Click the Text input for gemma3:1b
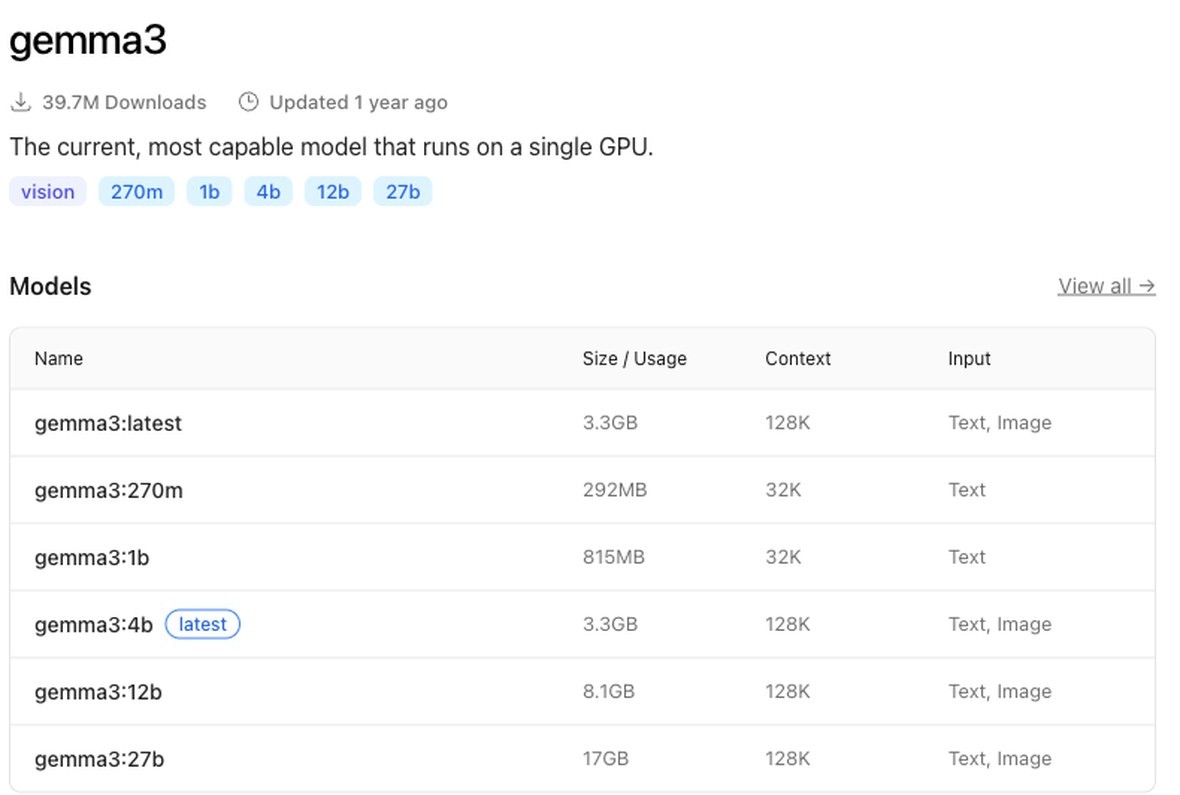Viewport: 1180px width, 795px height. click(967, 557)
